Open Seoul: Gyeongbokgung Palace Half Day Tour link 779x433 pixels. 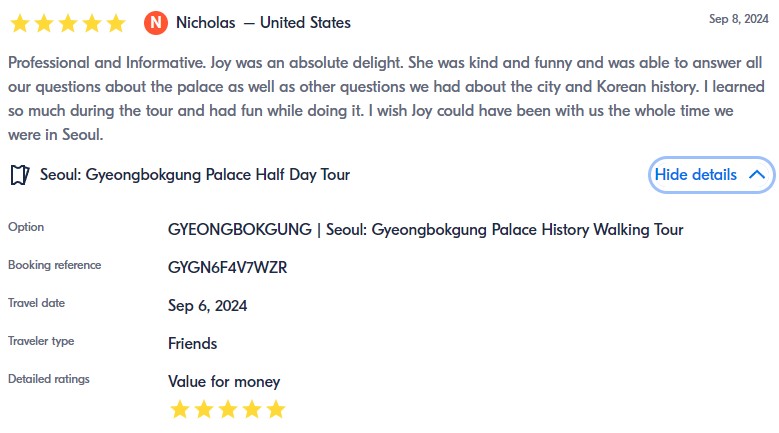coord(195,175)
